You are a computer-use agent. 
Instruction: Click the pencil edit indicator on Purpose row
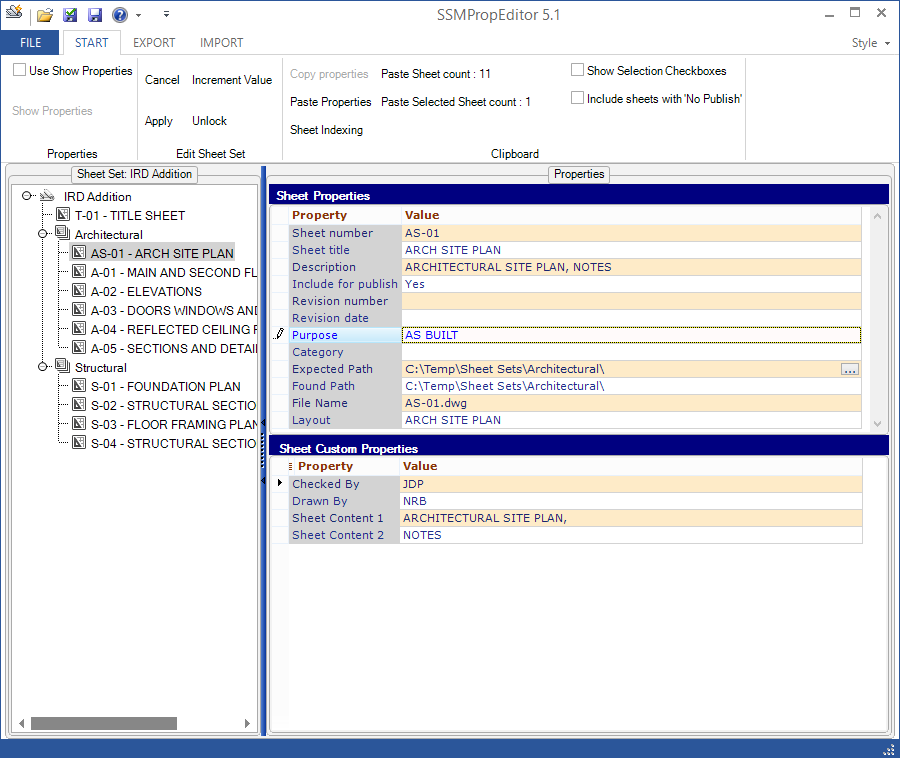(280, 334)
